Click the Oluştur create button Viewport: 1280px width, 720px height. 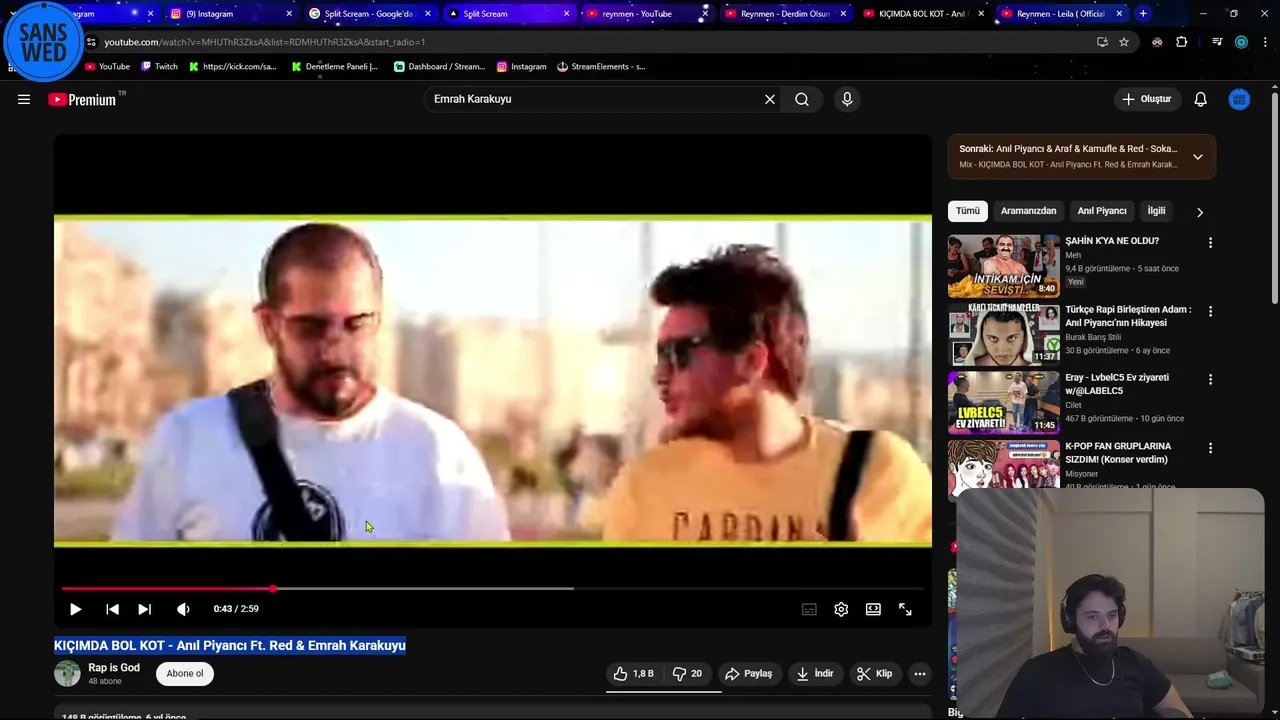click(x=1146, y=99)
